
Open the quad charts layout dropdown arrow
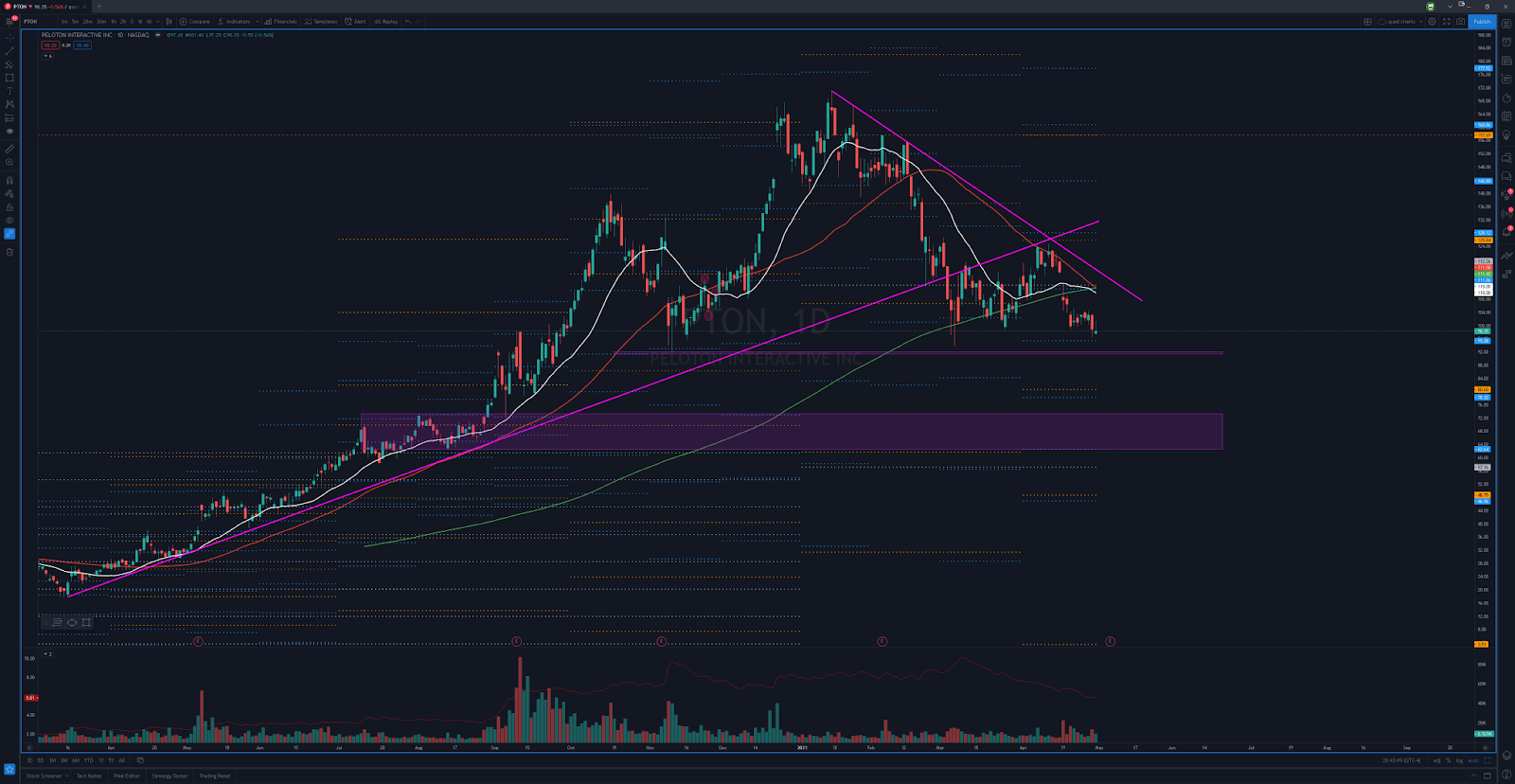[1421, 22]
